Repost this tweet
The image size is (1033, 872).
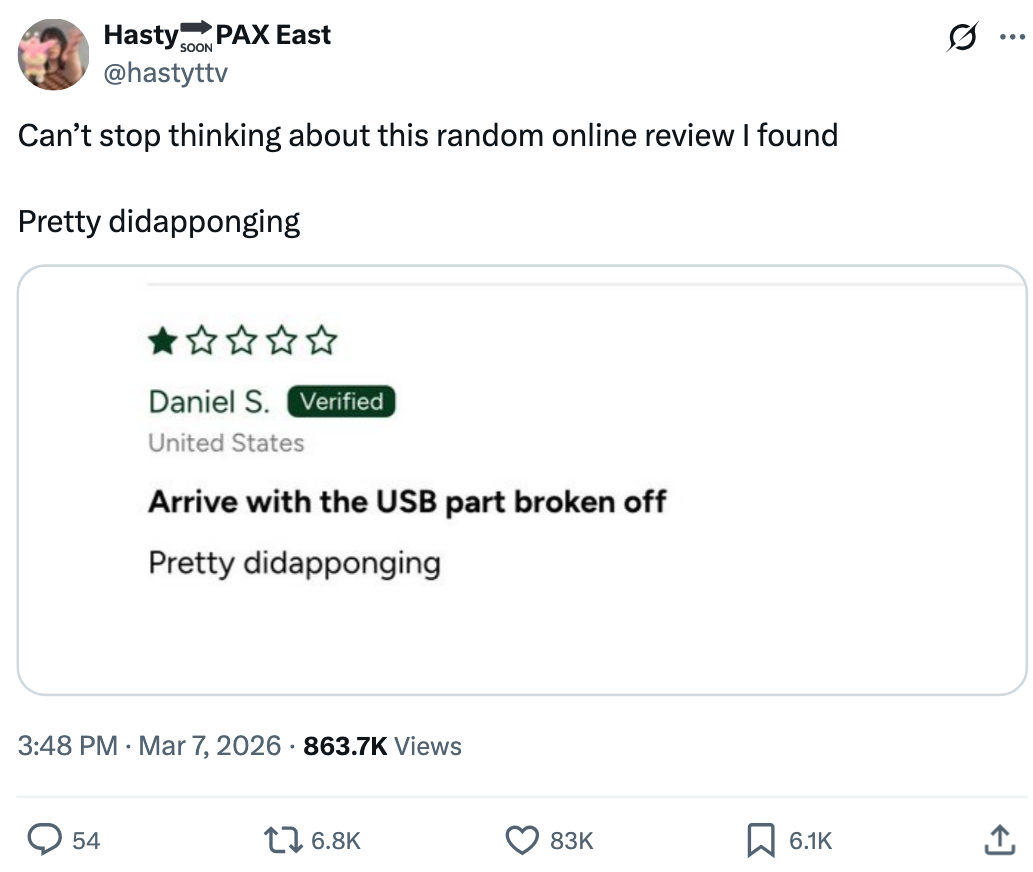click(x=283, y=840)
